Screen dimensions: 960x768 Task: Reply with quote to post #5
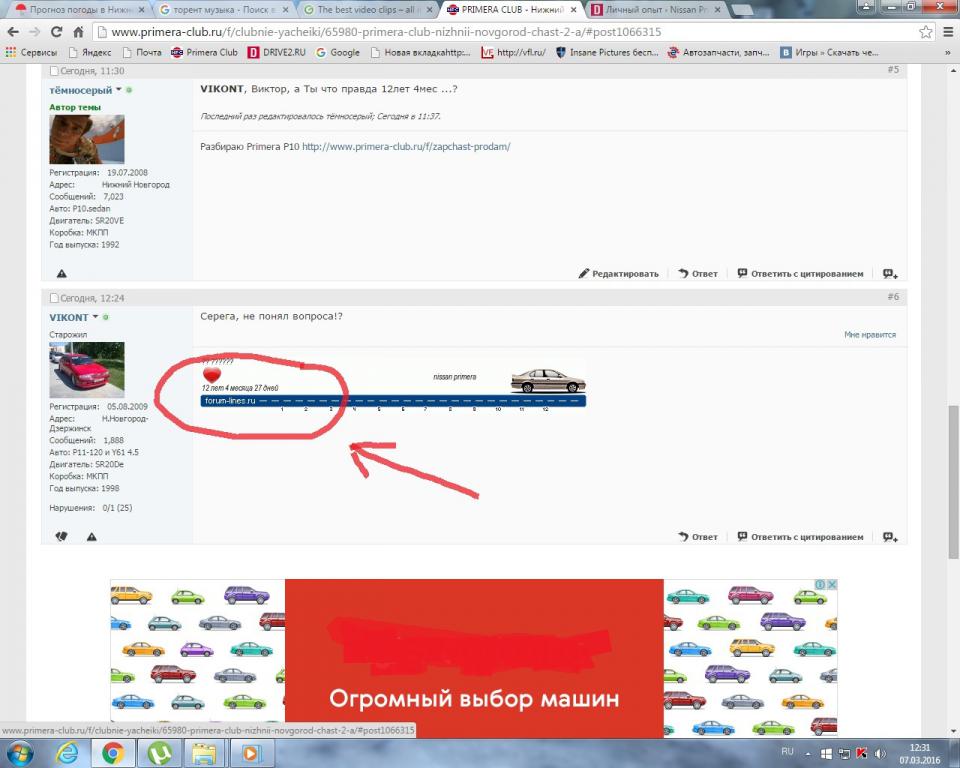click(x=800, y=274)
